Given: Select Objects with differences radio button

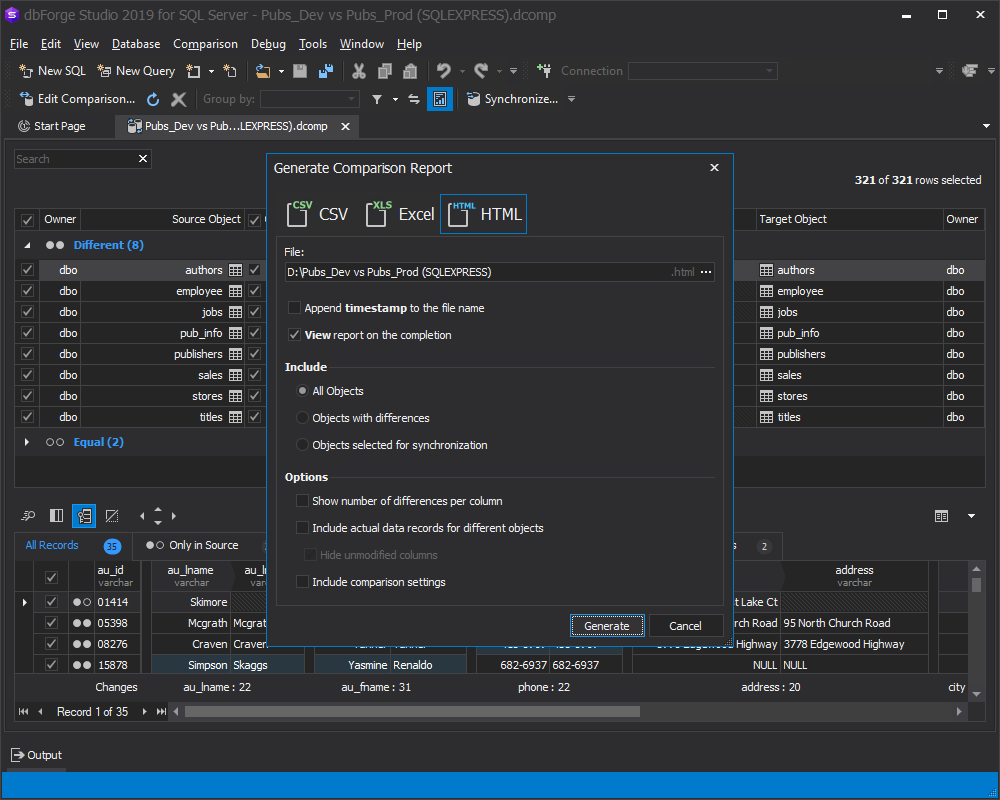Looking at the screenshot, I should tap(302, 417).
